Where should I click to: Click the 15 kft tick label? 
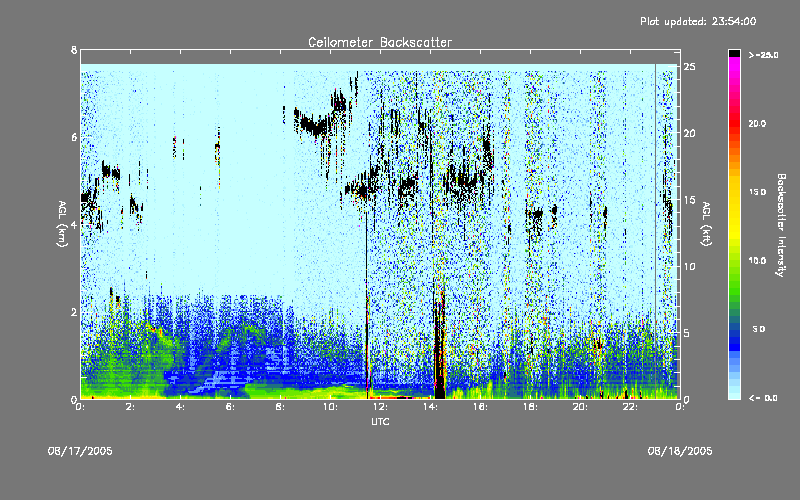pyautogui.click(x=689, y=200)
